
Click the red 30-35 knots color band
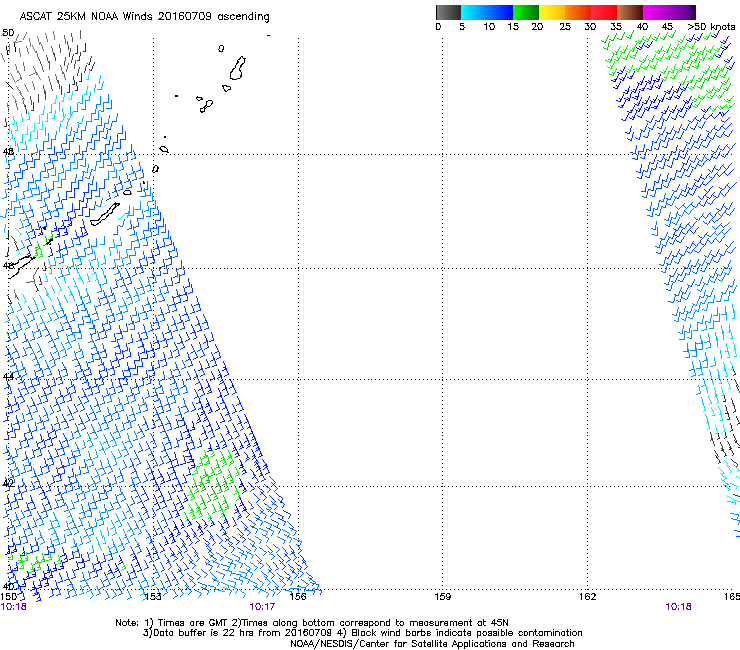(x=604, y=12)
